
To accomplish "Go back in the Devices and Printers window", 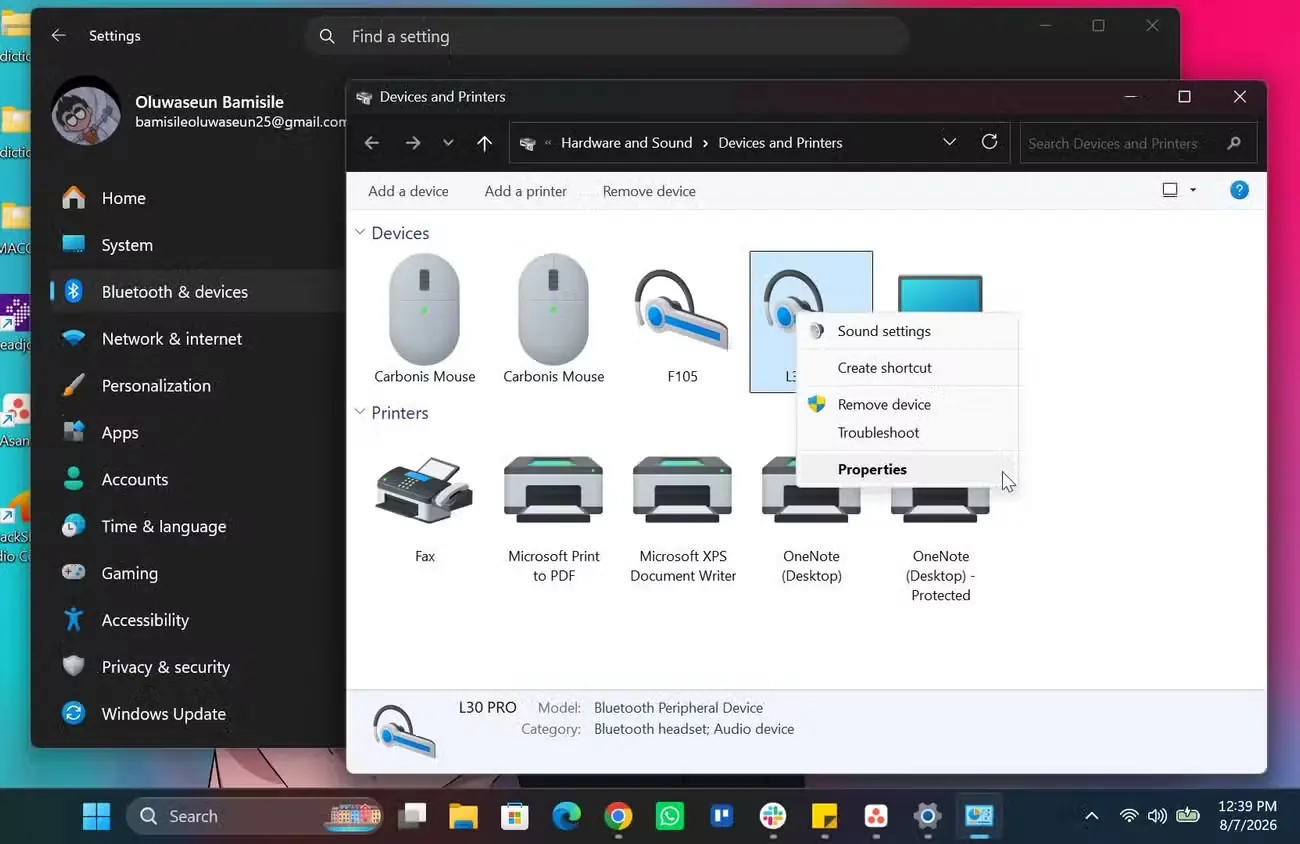I will coord(372,143).
